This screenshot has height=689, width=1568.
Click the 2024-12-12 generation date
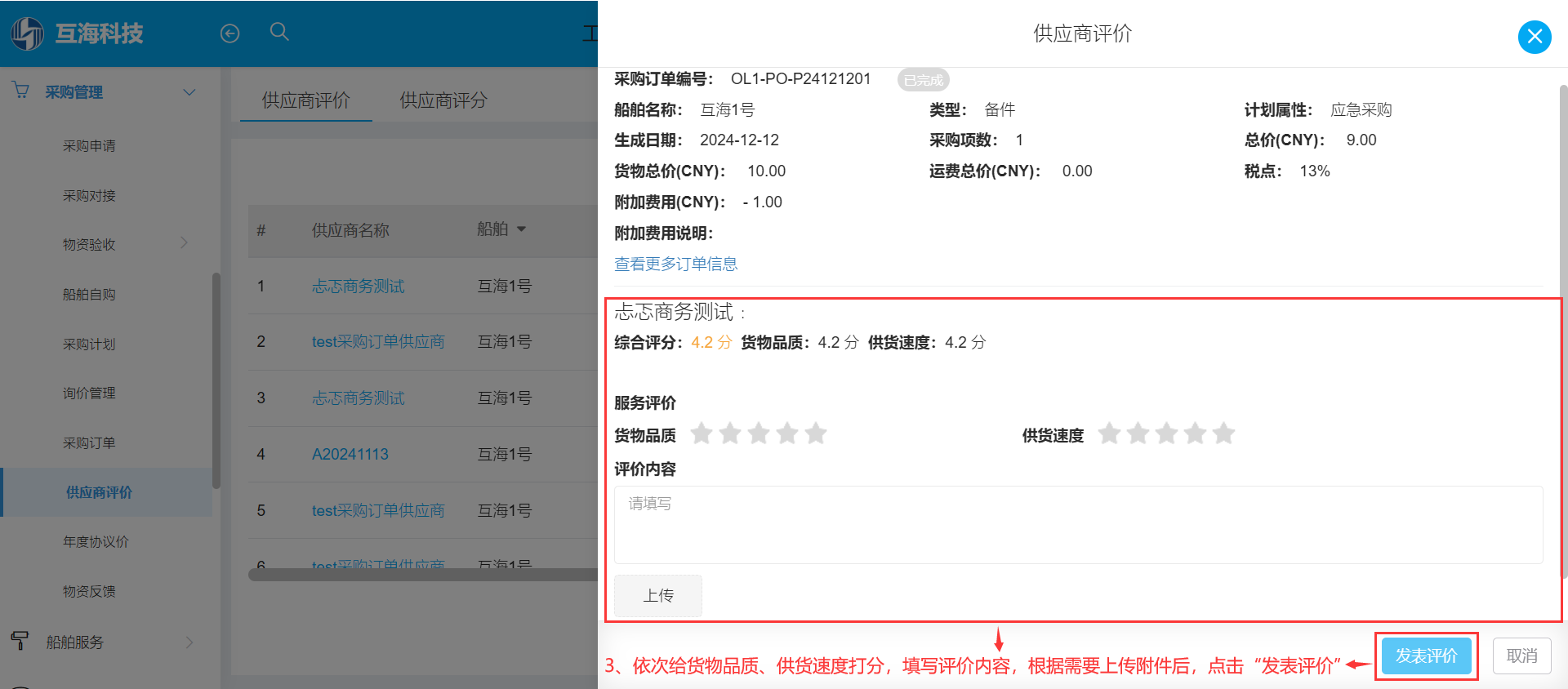(x=739, y=140)
